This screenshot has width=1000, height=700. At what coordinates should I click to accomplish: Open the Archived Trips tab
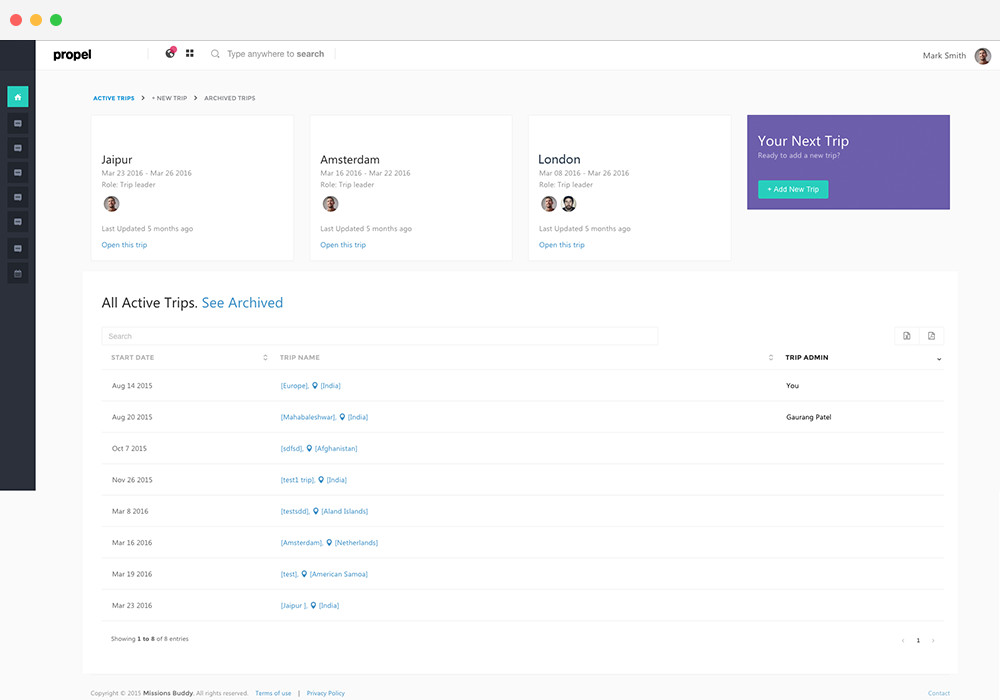tap(229, 98)
